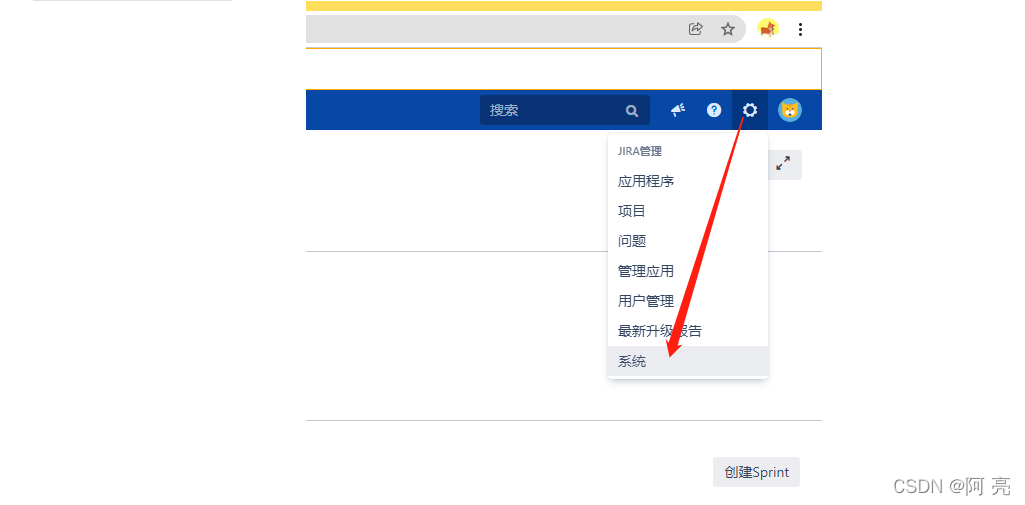Open 管理应用 from the menu
1025x505 pixels.
(x=688, y=271)
